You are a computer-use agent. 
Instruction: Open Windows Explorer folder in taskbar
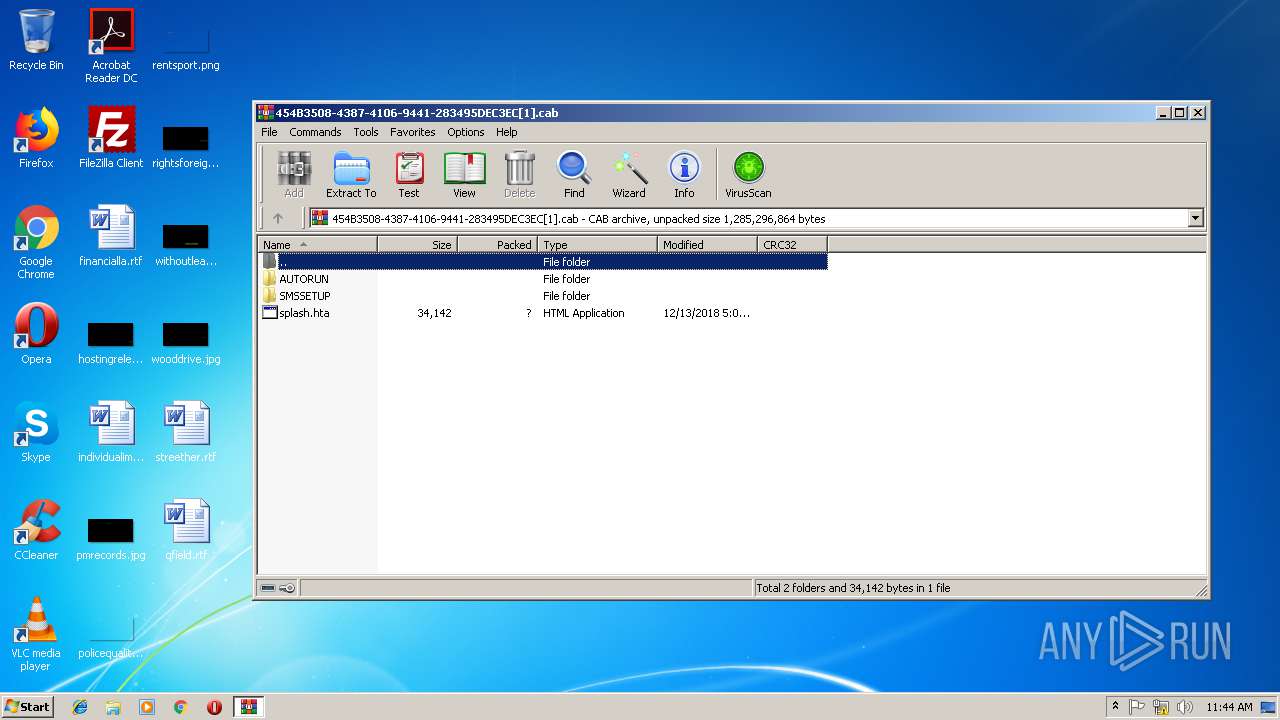(x=113, y=707)
